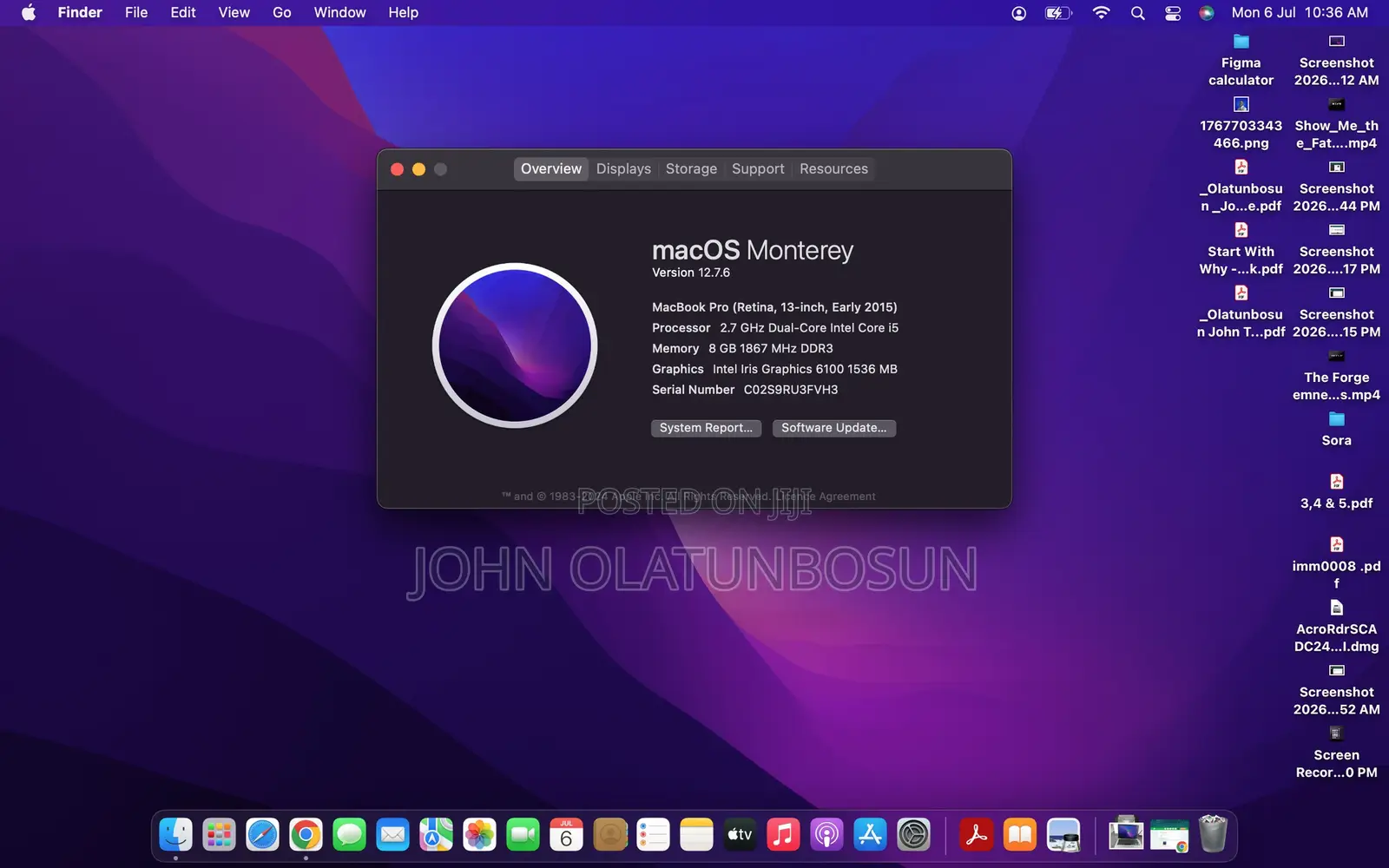This screenshot has height=868, width=1389.
Task: Launch FaceTime from the dock
Action: 523,835
